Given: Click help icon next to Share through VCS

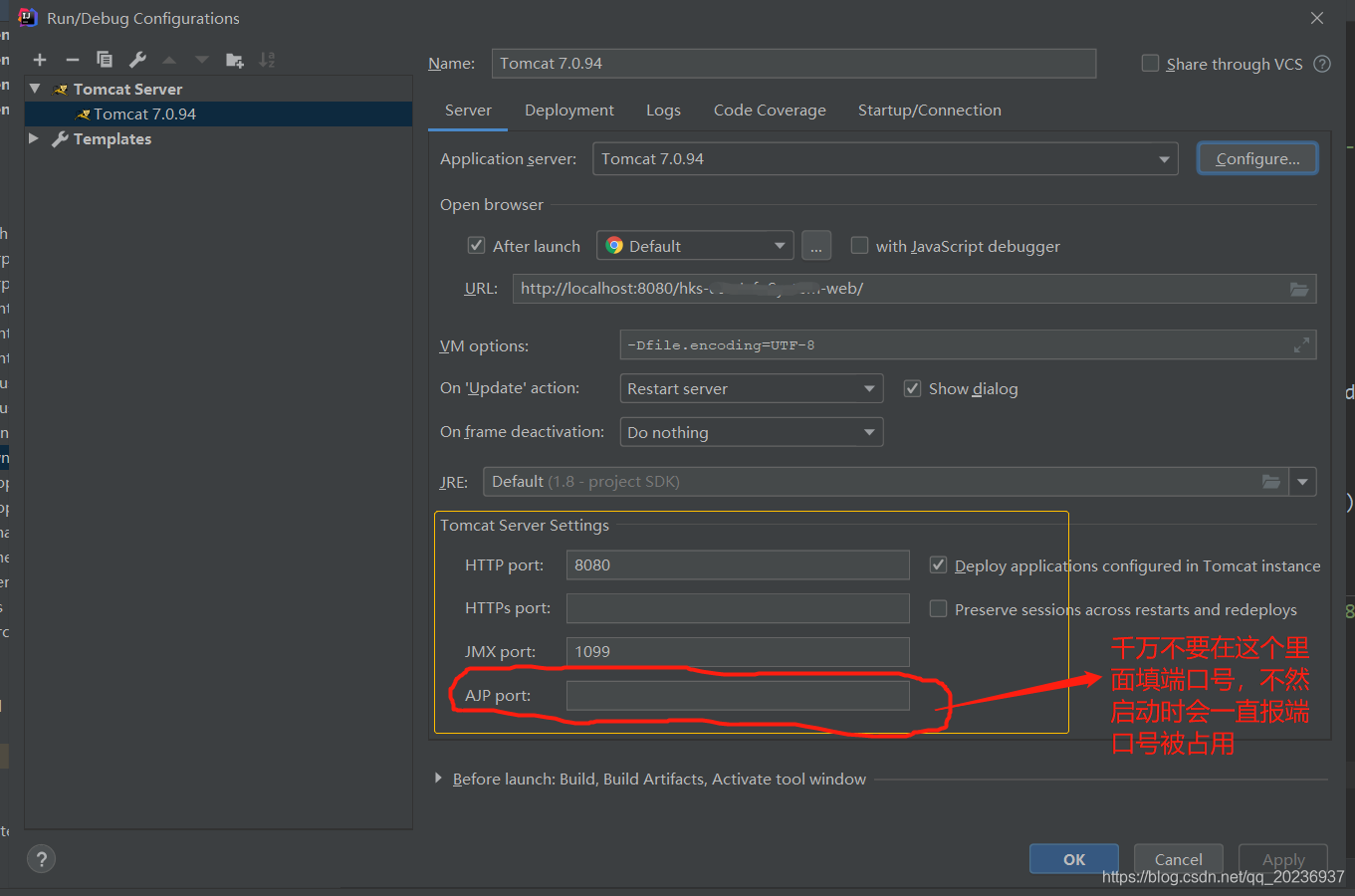Looking at the screenshot, I should coord(1322,64).
